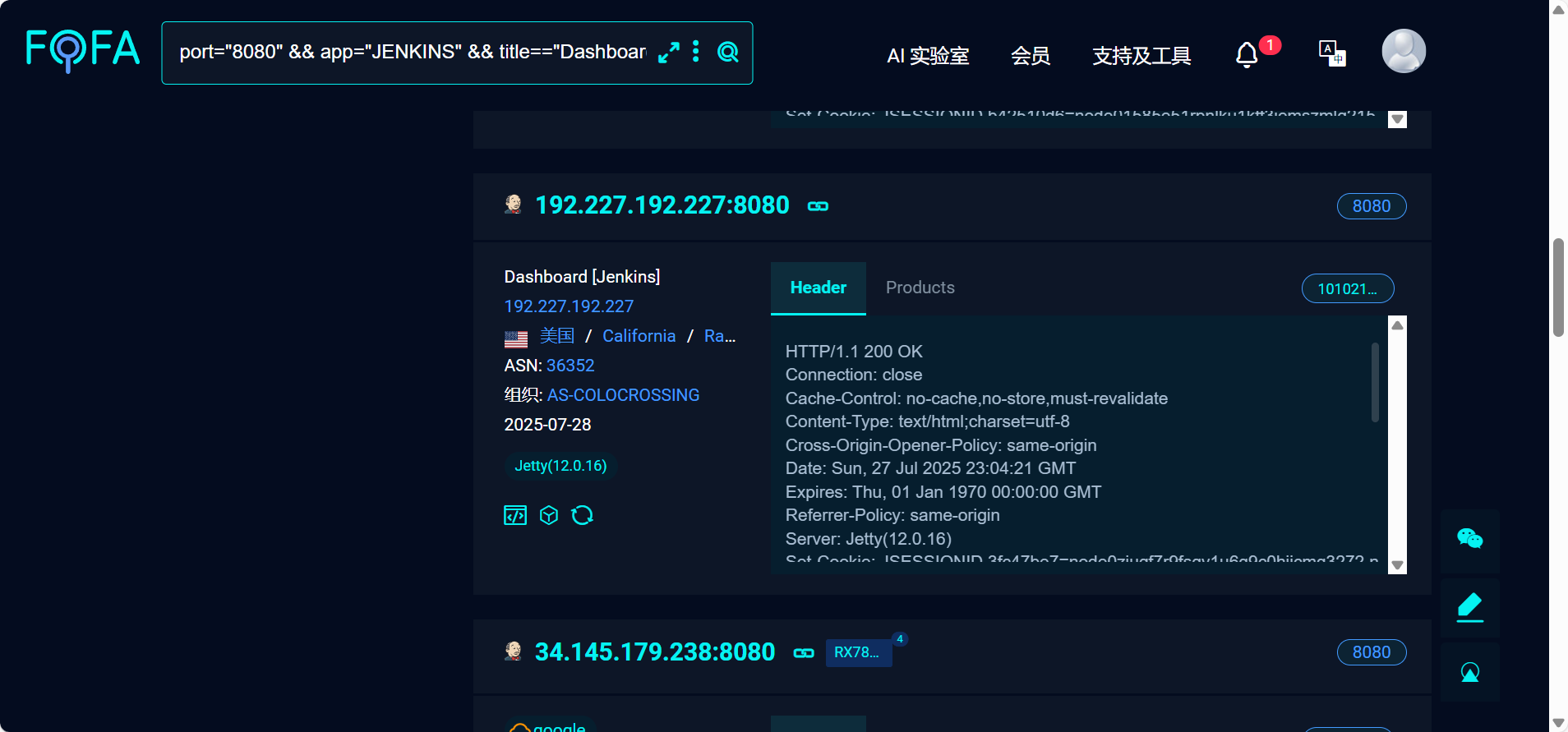Select the Server: Jetty(12.0.16) header line
1568x732 pixels.
(x=869, y=539)
